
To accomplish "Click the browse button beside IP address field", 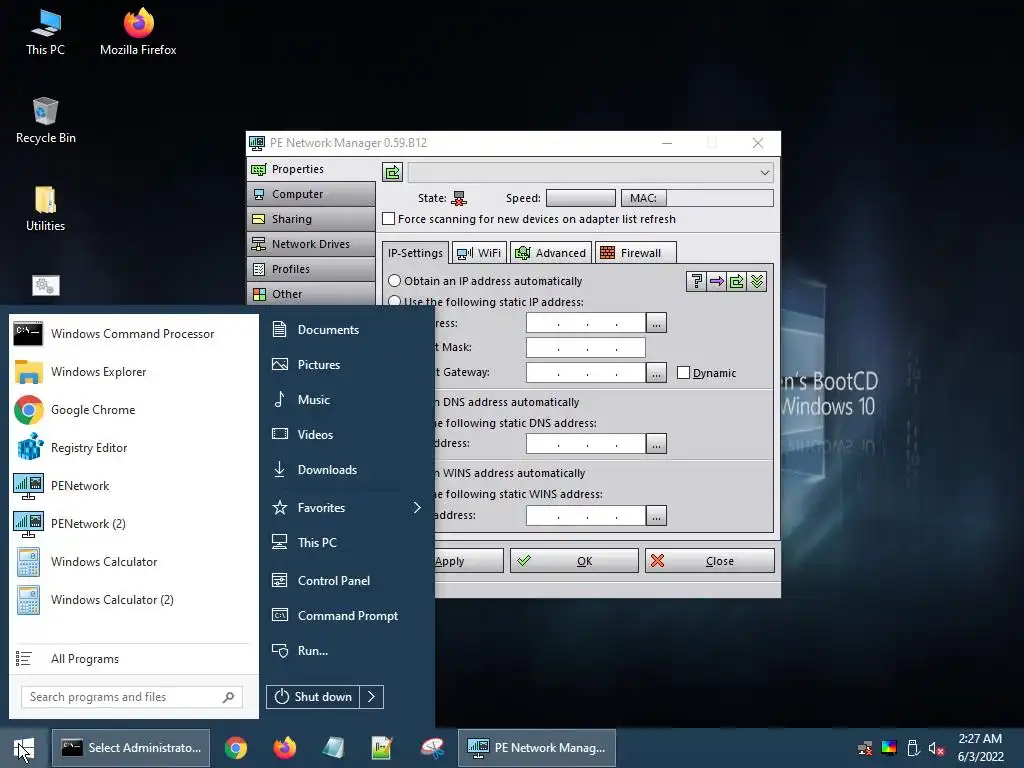I will pos(656,323).
